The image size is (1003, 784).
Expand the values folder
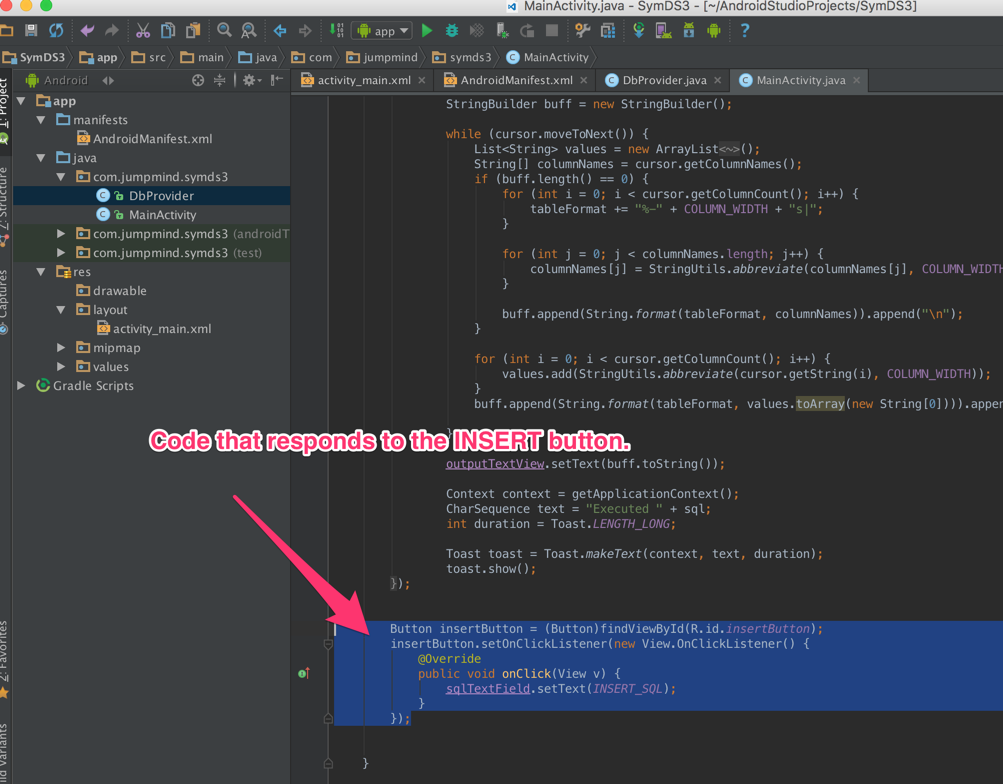(61, 367)
